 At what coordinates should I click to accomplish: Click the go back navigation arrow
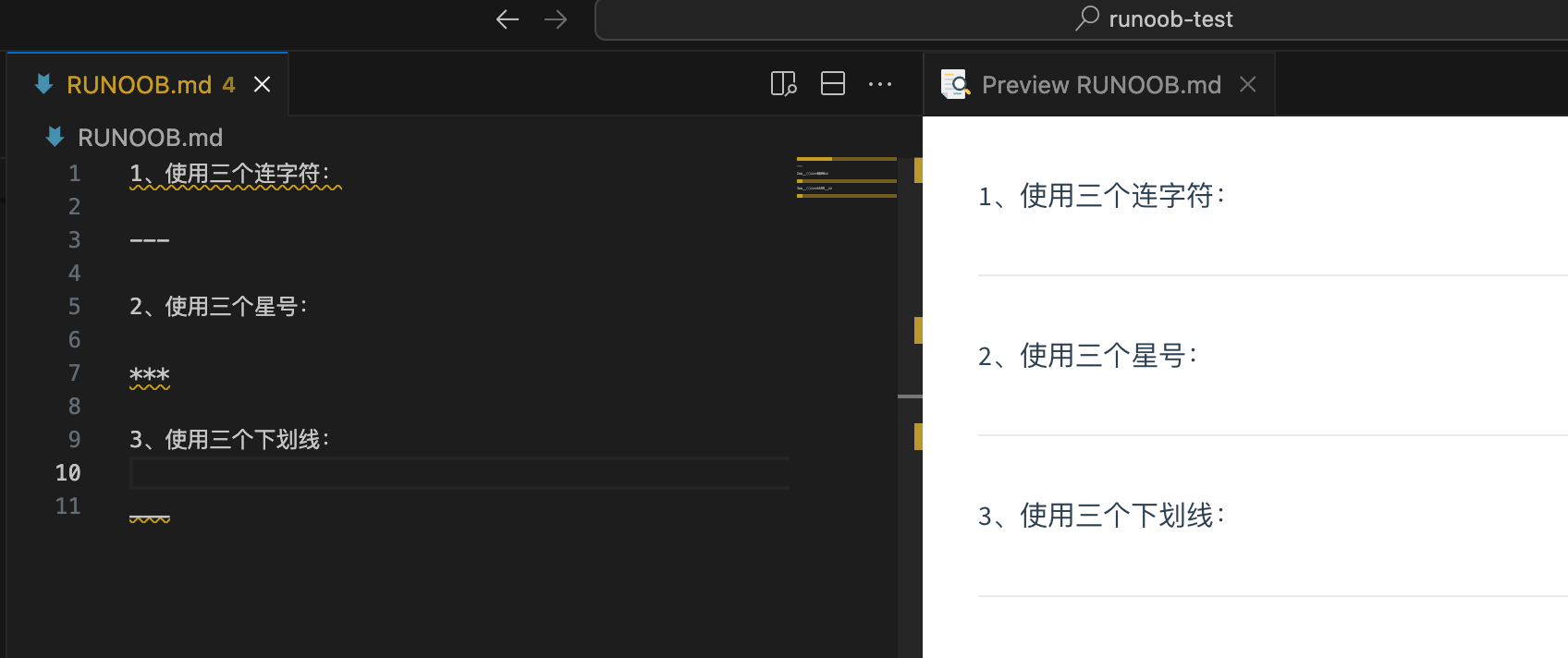(507, 19)
